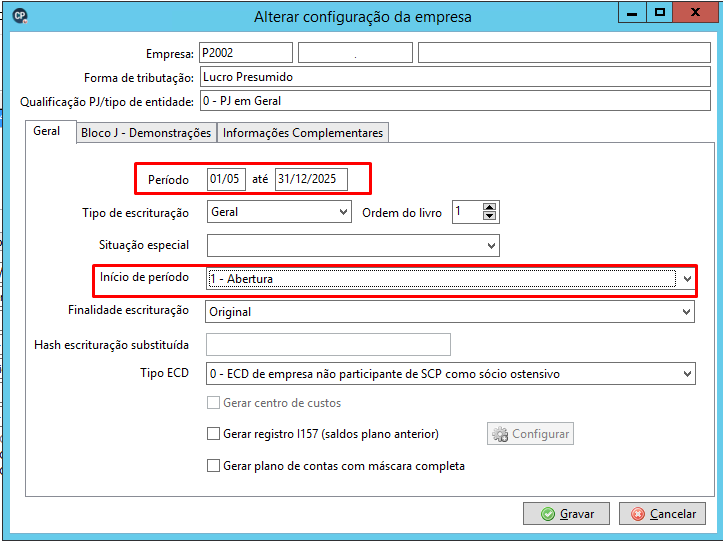Open the Informações Complementares tab

tap(303, 133)
